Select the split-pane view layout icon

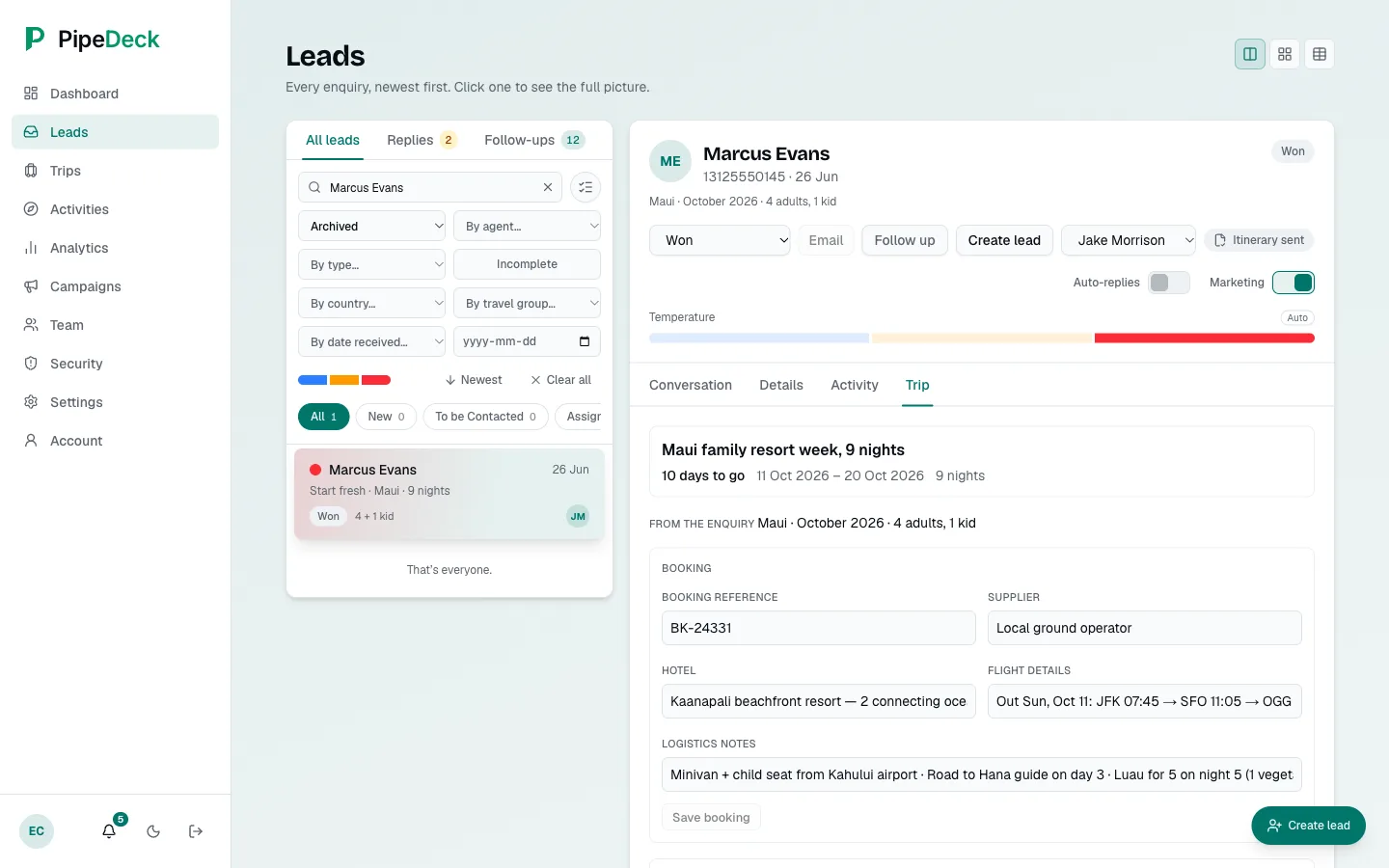[1250, 54]
